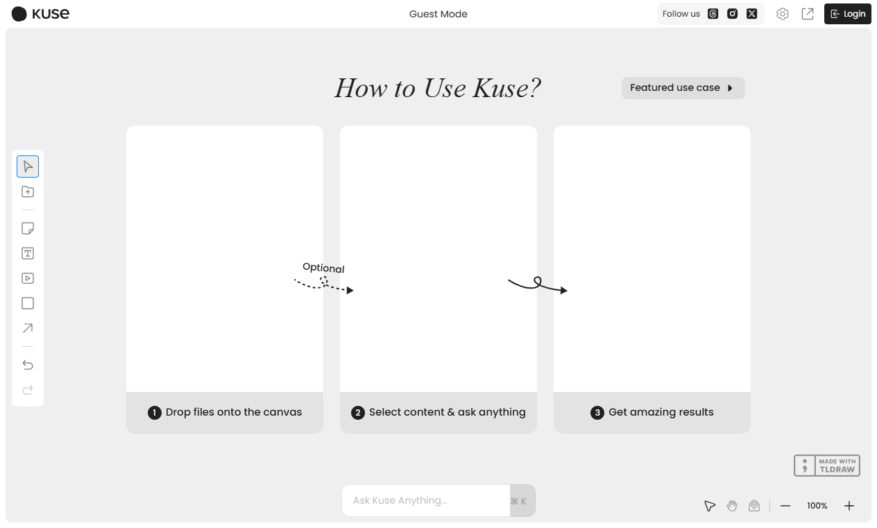Open Kuse Threads profile

(x=713, y=14)
